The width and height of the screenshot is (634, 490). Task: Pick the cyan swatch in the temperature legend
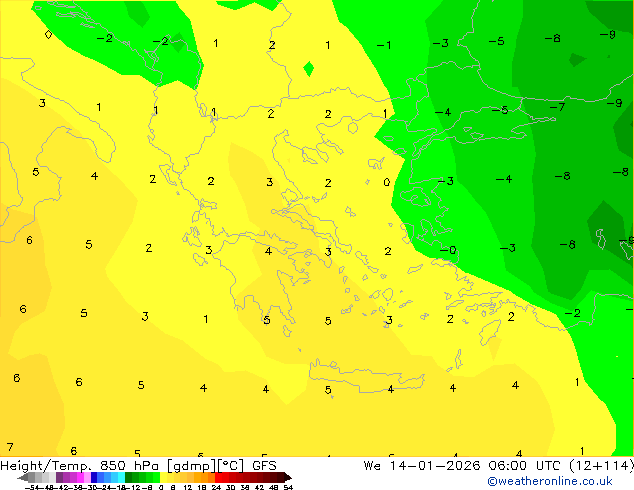click(121, 477)
